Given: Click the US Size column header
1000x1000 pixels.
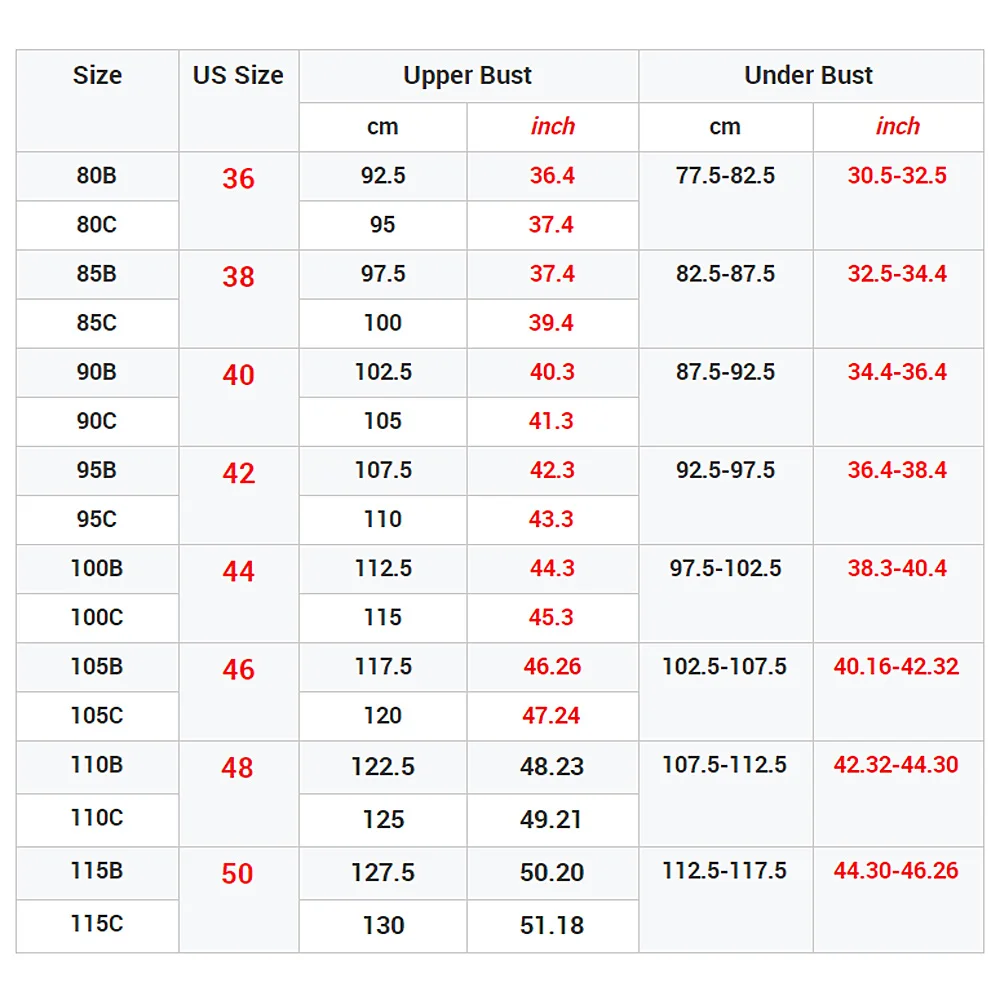Looking at the screenshot, I should 238,76.
